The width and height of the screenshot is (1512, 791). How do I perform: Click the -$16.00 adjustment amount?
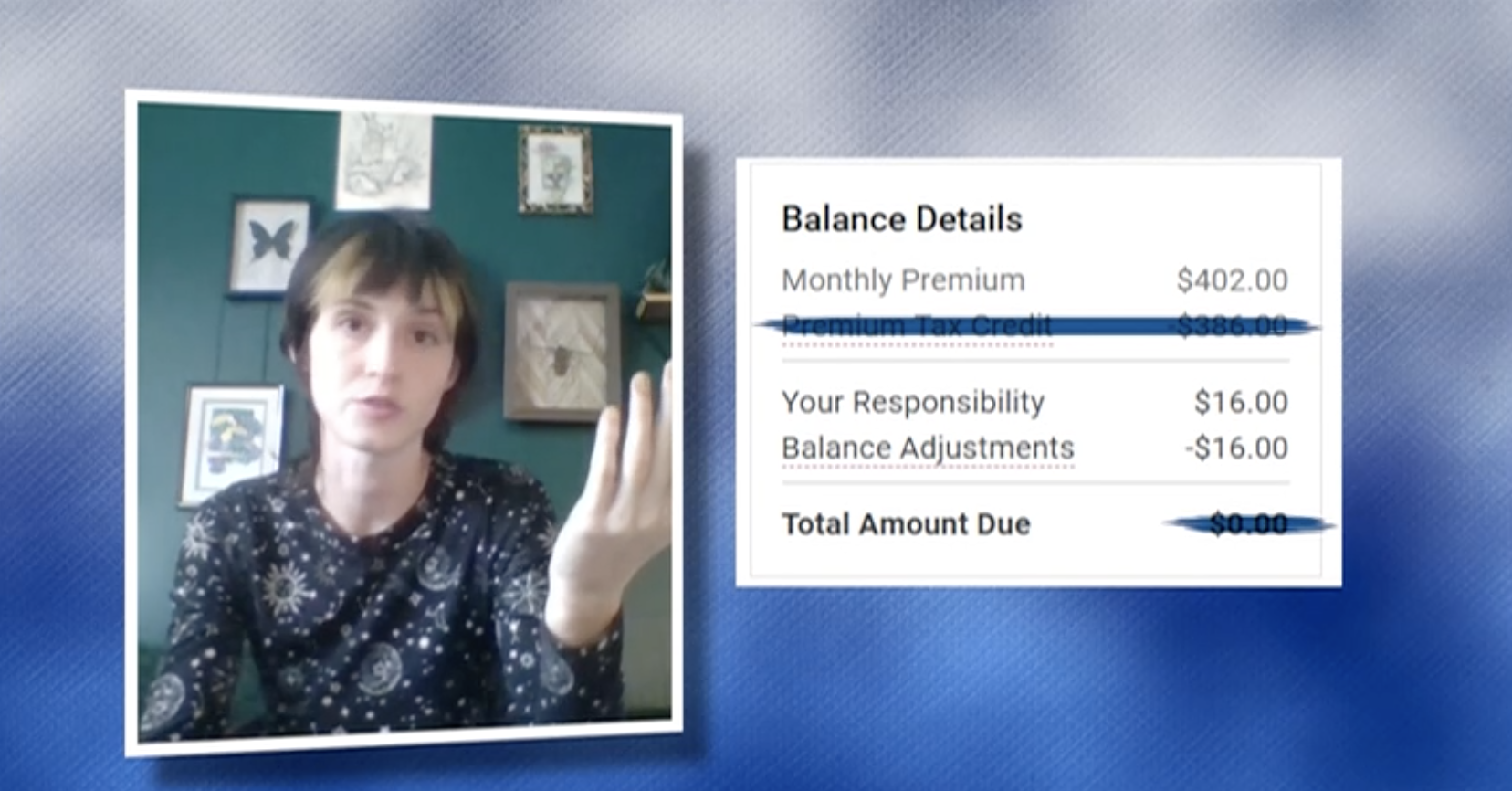(1236, 448)
